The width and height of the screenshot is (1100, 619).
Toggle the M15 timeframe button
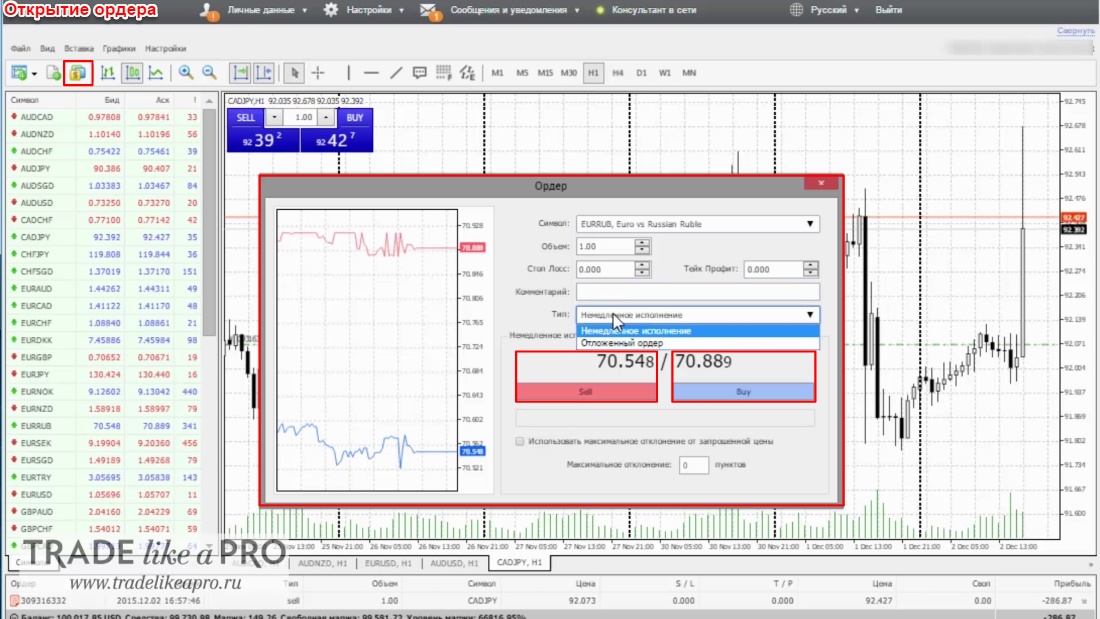(x=545, y=73)
